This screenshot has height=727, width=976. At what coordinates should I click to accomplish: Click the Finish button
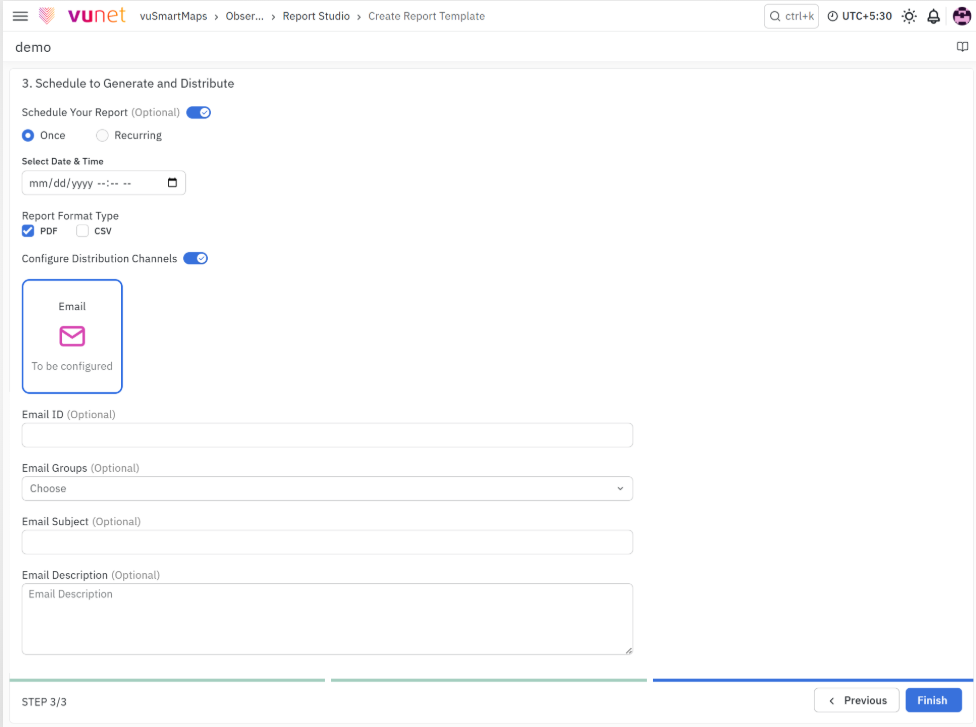[x=933, y=700]
